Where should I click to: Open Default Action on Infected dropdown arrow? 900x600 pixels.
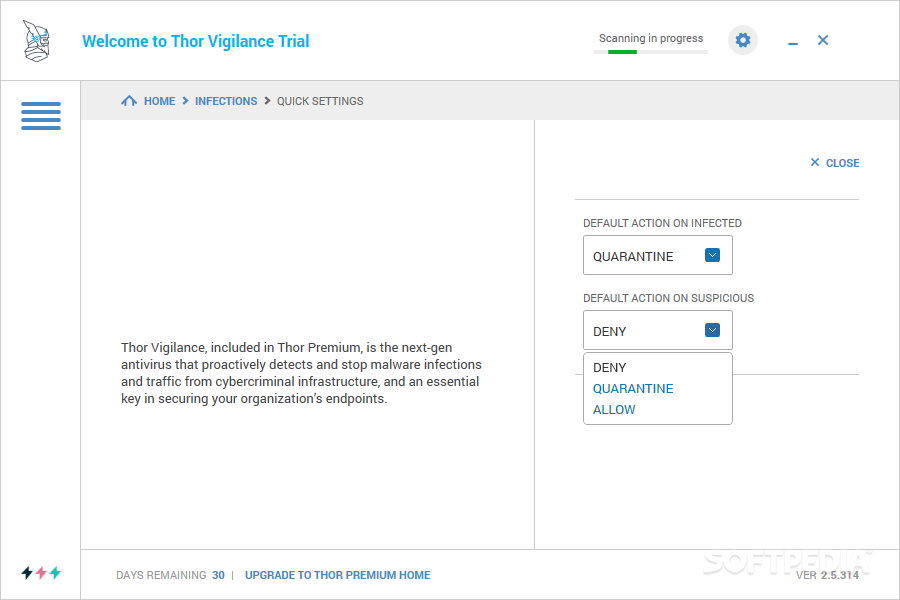[712, 256]
